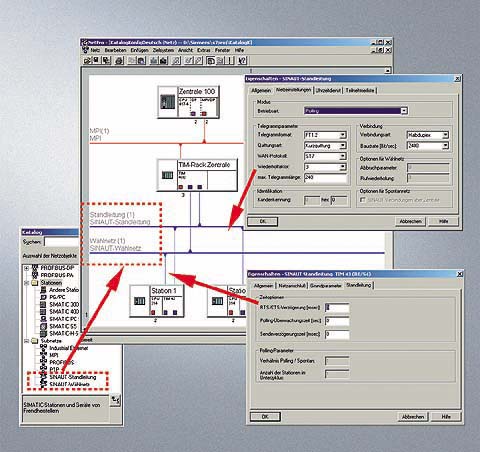
Task: Expand the PROFIBUS-DP tree node
Action: tap(27, 268)
